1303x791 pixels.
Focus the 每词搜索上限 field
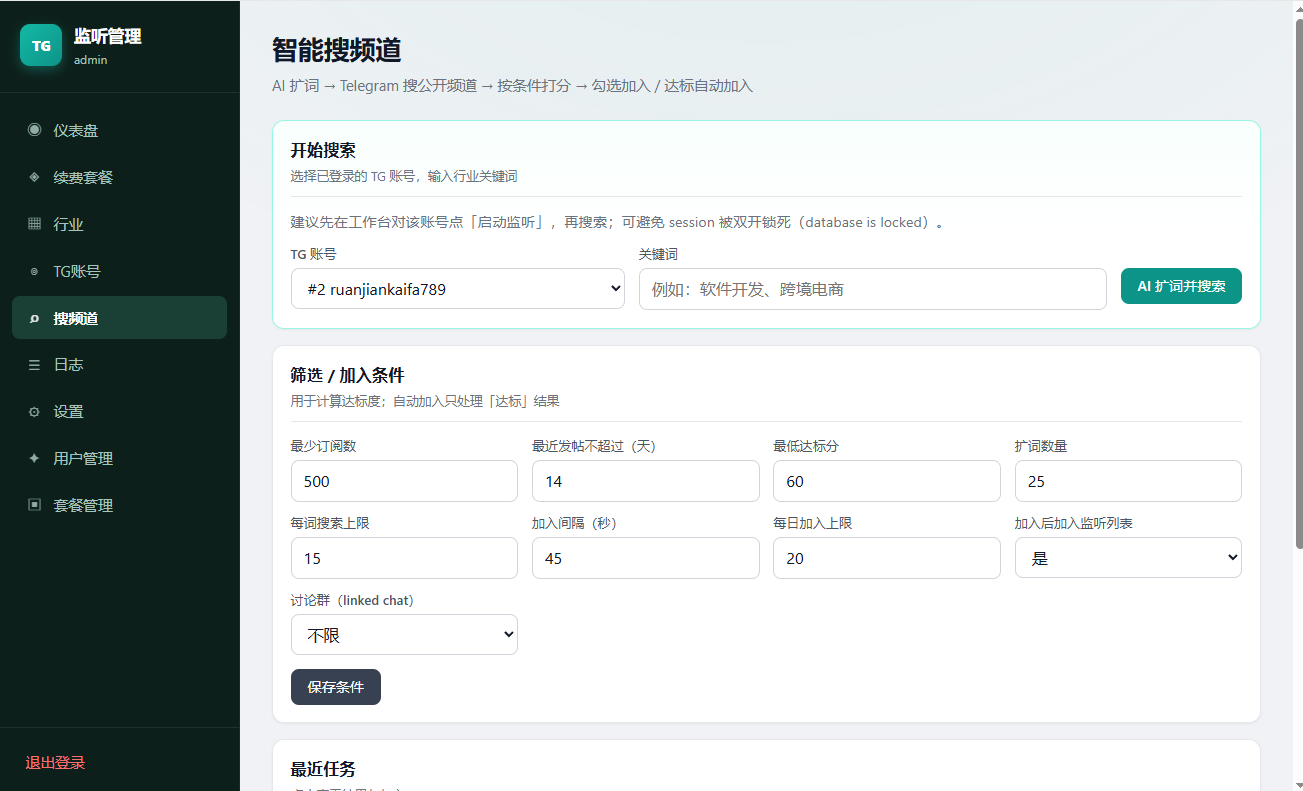[404, 558]
